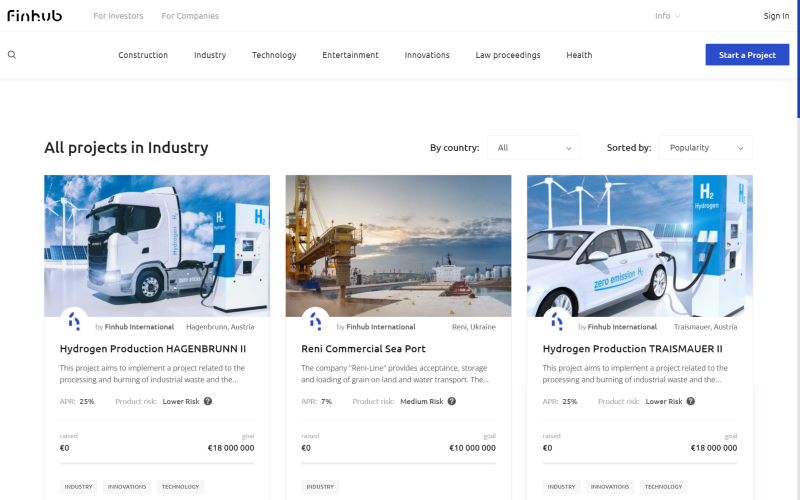Select the Entertainment category
The height and width of the screenshot is (500, 800).
tap(351, 55)
